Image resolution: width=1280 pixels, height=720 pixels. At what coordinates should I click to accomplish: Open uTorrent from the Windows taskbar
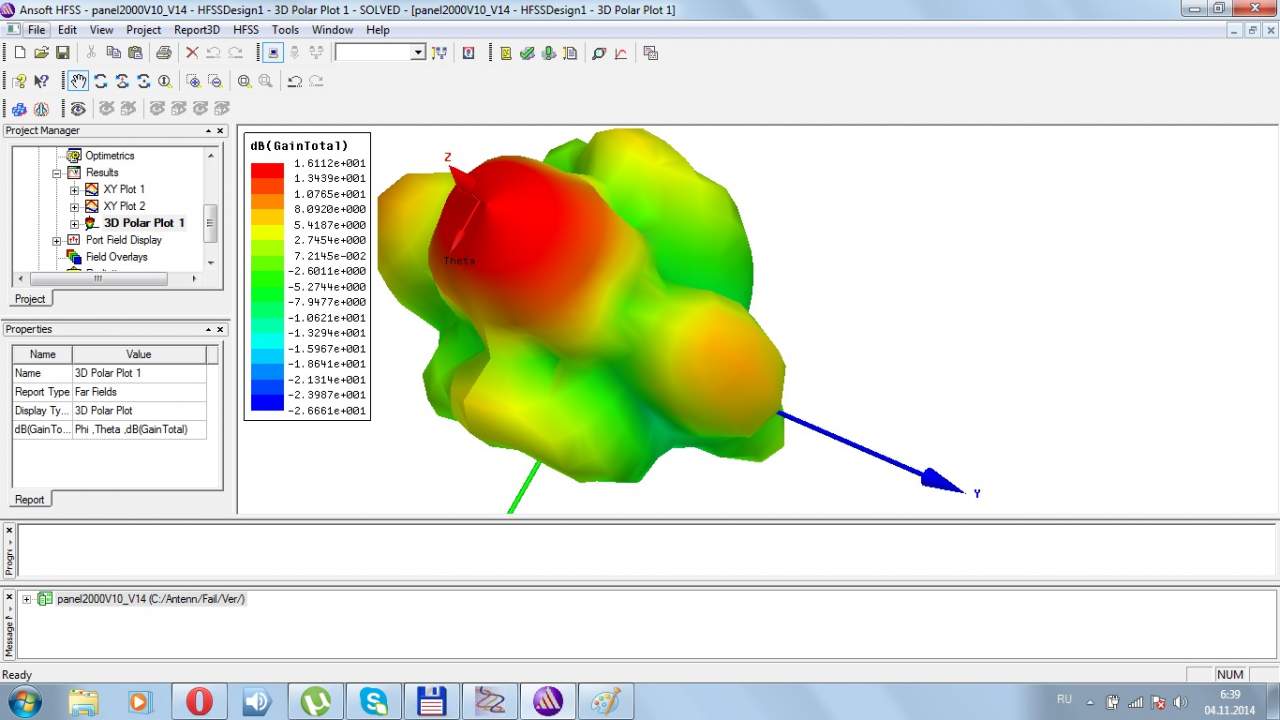click(x=316, y=701)
